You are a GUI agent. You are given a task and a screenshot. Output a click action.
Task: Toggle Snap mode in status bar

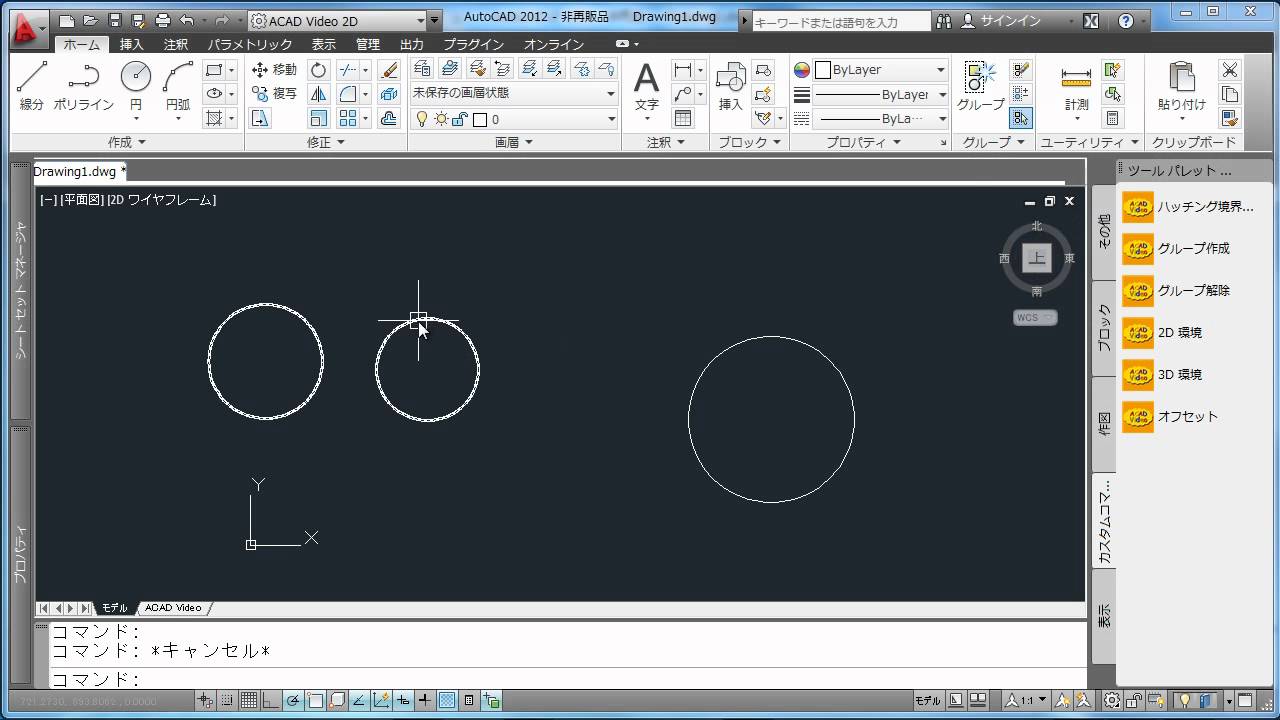click(227, 700)
